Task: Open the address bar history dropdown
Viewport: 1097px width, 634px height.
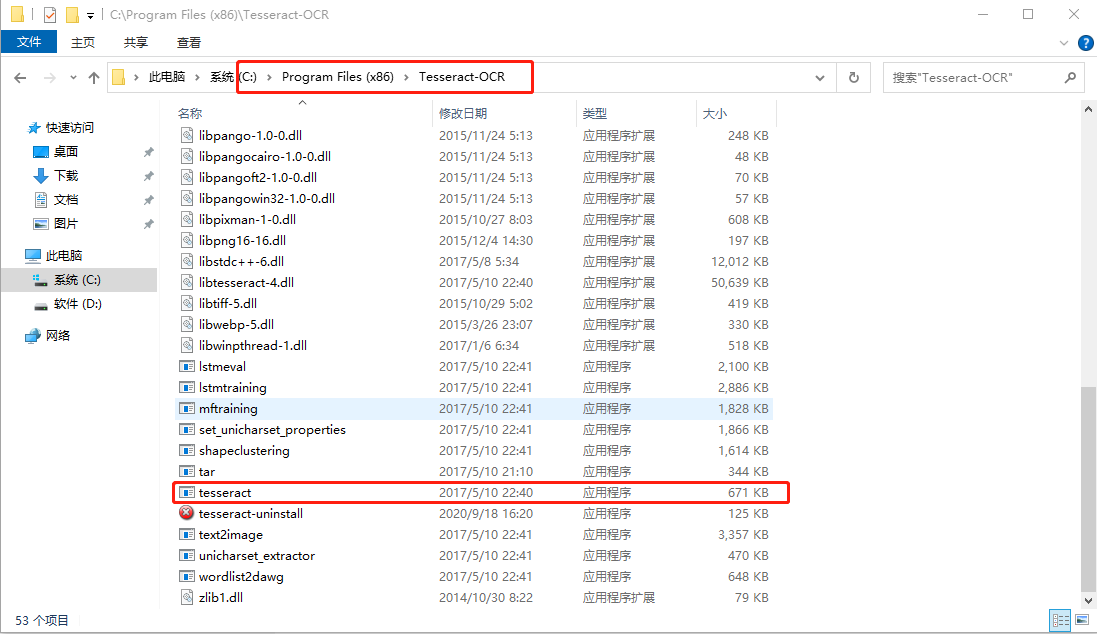Action: tap(820, 78)
